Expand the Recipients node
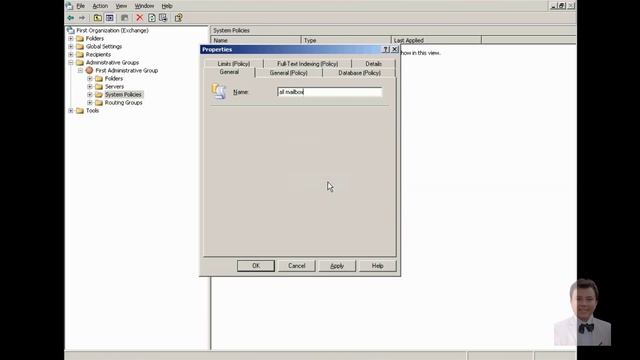This screenshot has width=640, height=360. tap(71, 54)
